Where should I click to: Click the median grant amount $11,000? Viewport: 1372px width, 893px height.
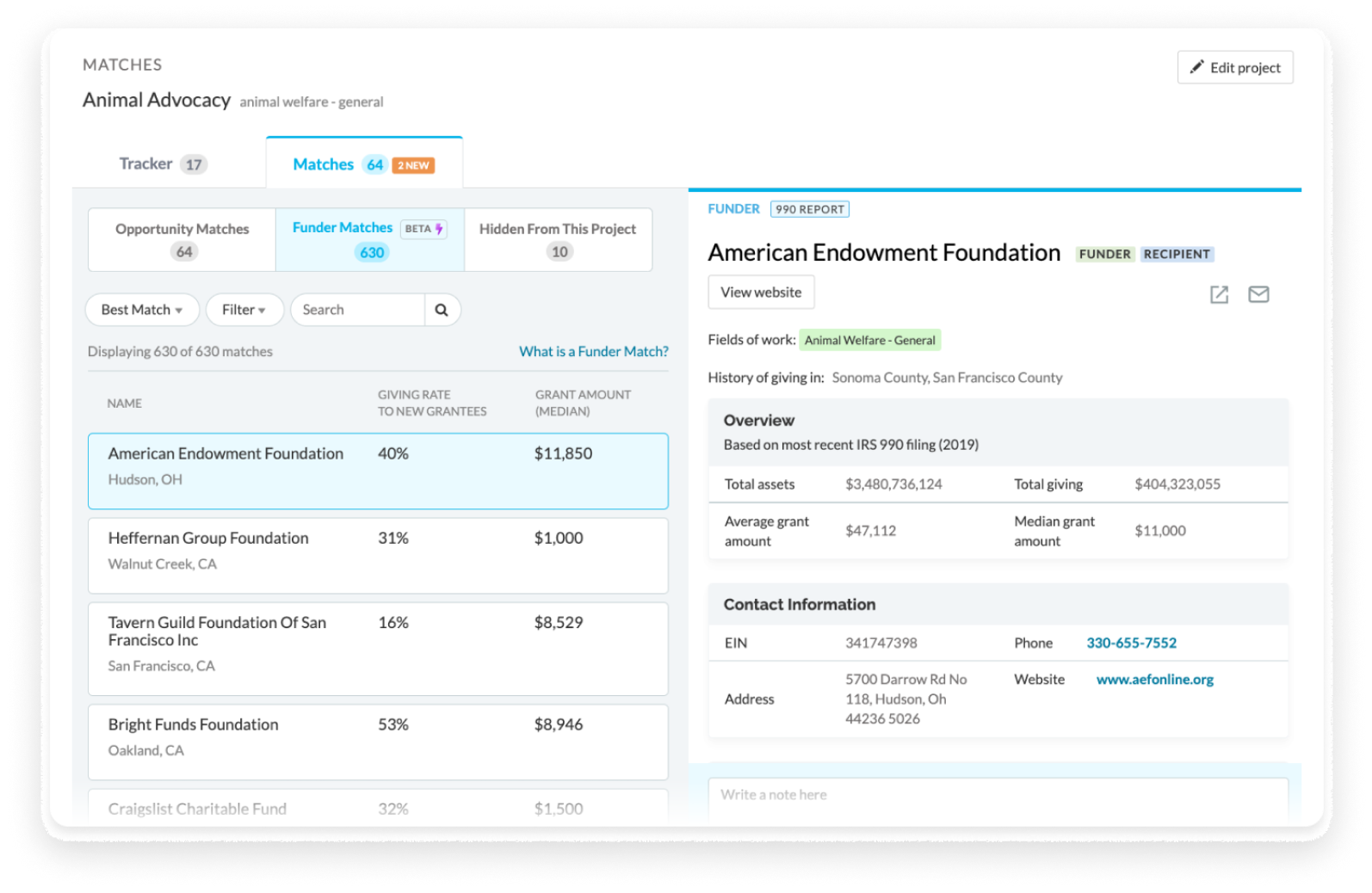click(x=1159, y=531)
